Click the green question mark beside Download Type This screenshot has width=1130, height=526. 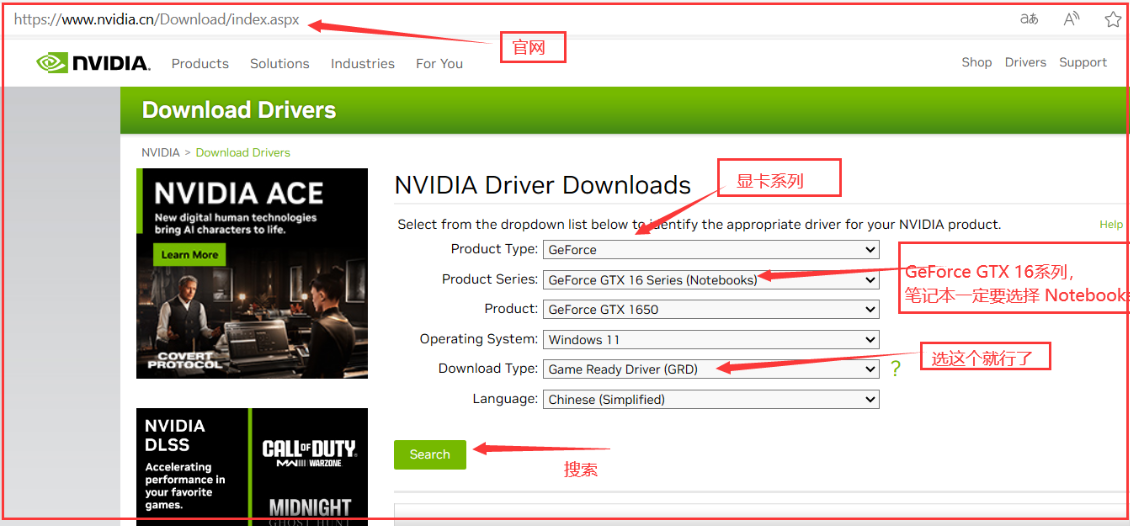[895, 369]
